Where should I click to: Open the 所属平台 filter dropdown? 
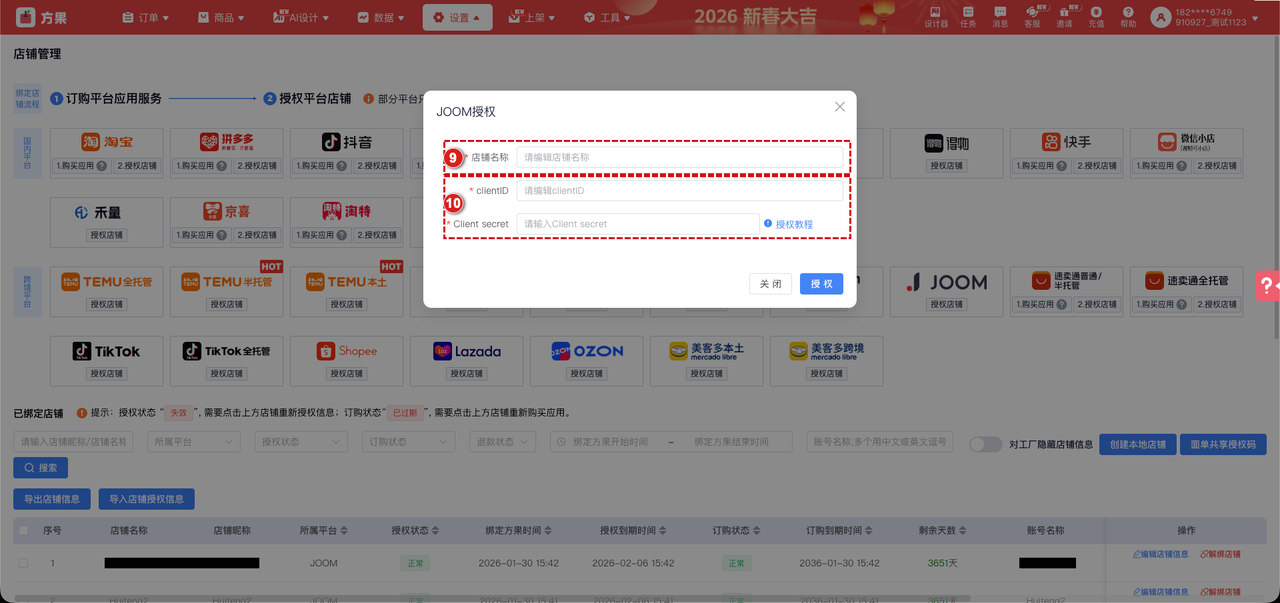(194, 442)
